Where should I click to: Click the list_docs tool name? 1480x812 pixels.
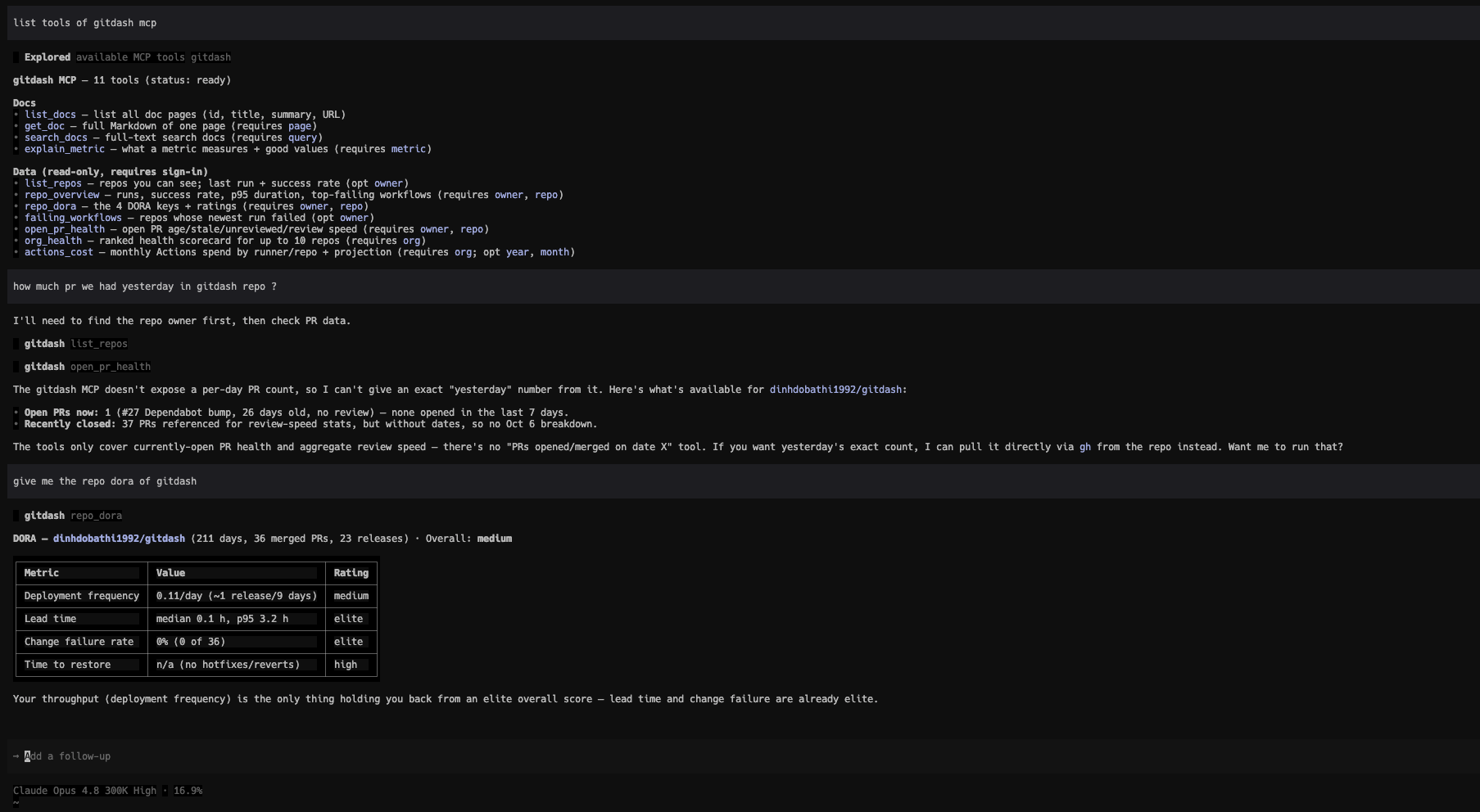click(x=50, y=115)
